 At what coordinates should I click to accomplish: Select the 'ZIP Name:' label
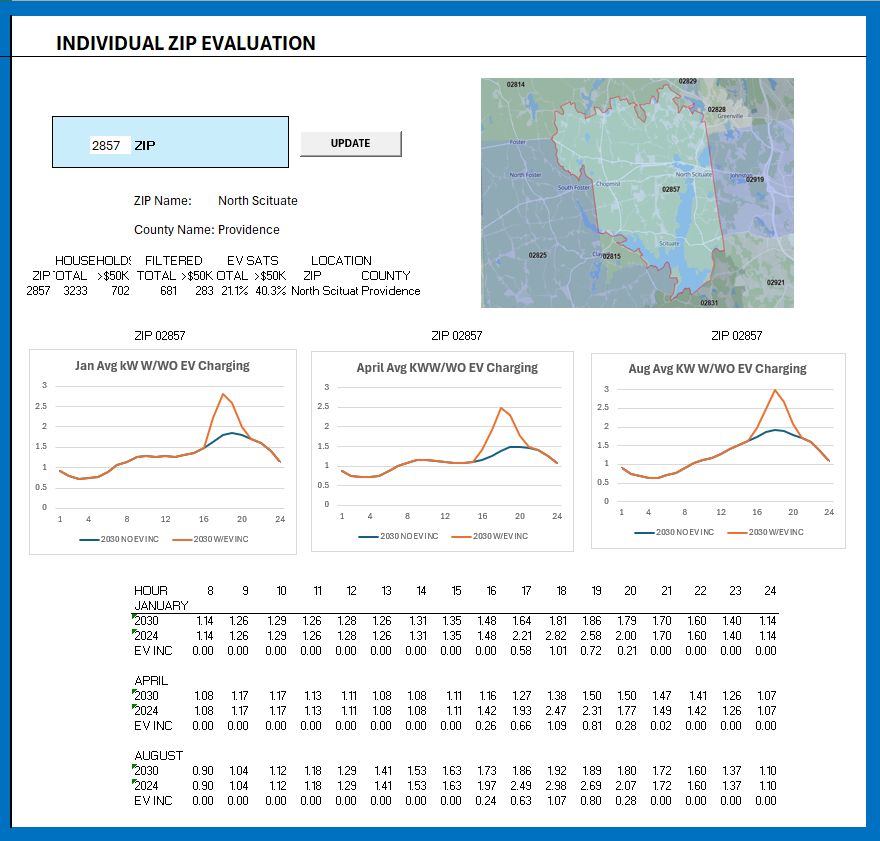tap(162, 201)
